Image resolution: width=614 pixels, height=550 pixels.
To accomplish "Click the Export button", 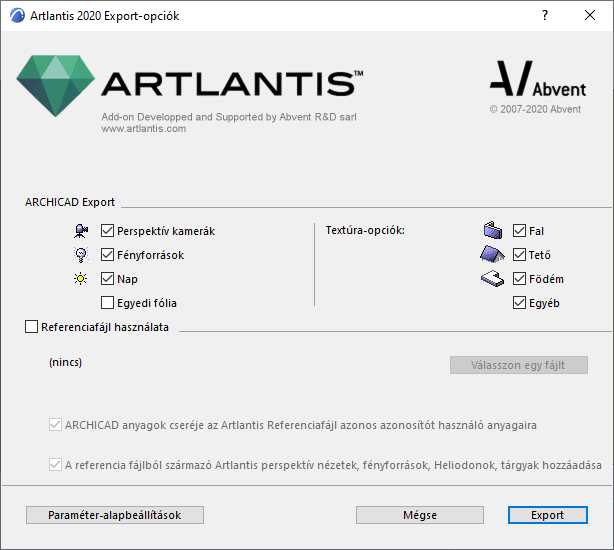I will pos(547,515).
